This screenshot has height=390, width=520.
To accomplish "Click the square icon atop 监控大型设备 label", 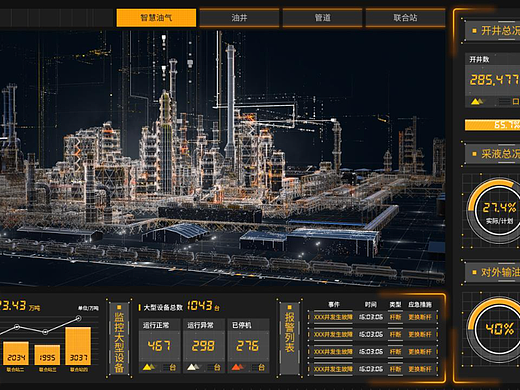I will click(119, 307).
